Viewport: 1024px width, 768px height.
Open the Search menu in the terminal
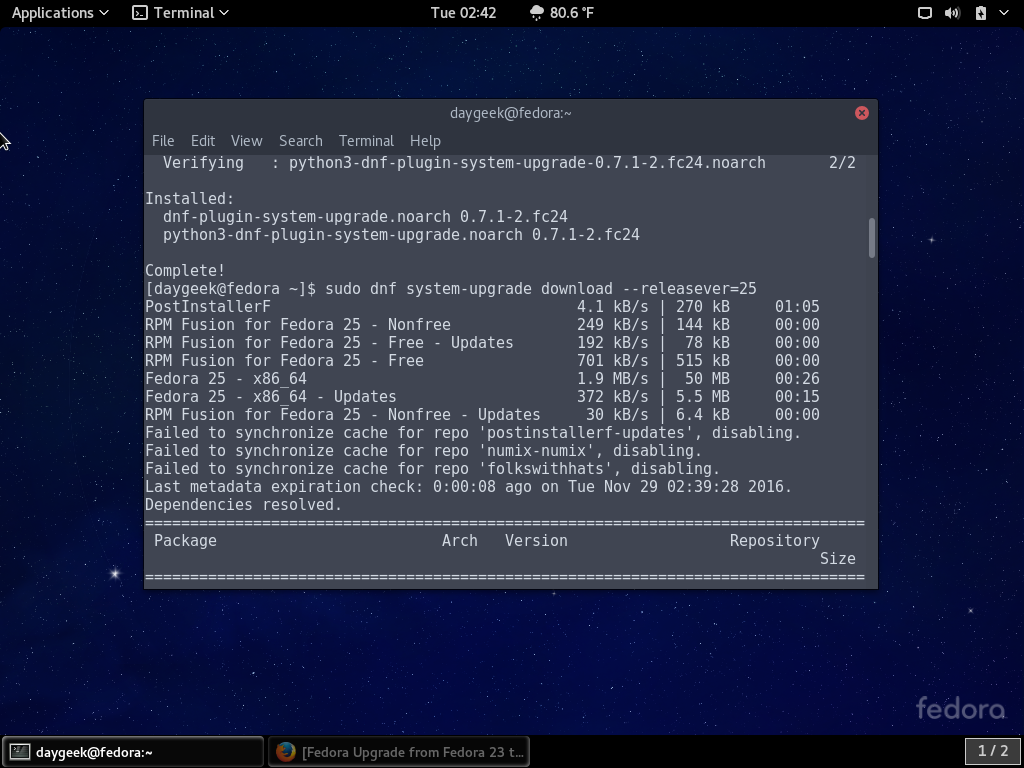(x=300, y=141)
